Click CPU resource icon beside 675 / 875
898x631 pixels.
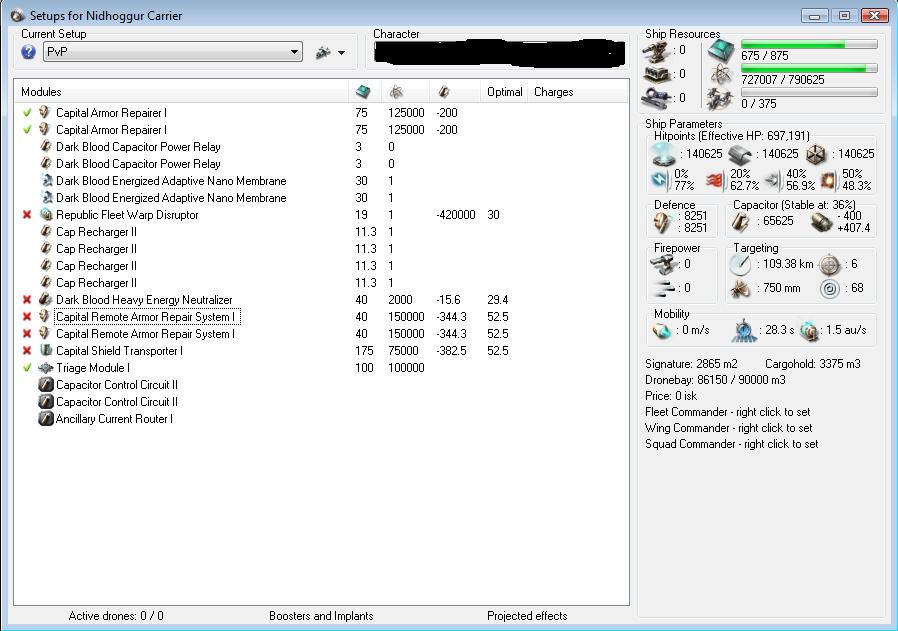(720, 51)
